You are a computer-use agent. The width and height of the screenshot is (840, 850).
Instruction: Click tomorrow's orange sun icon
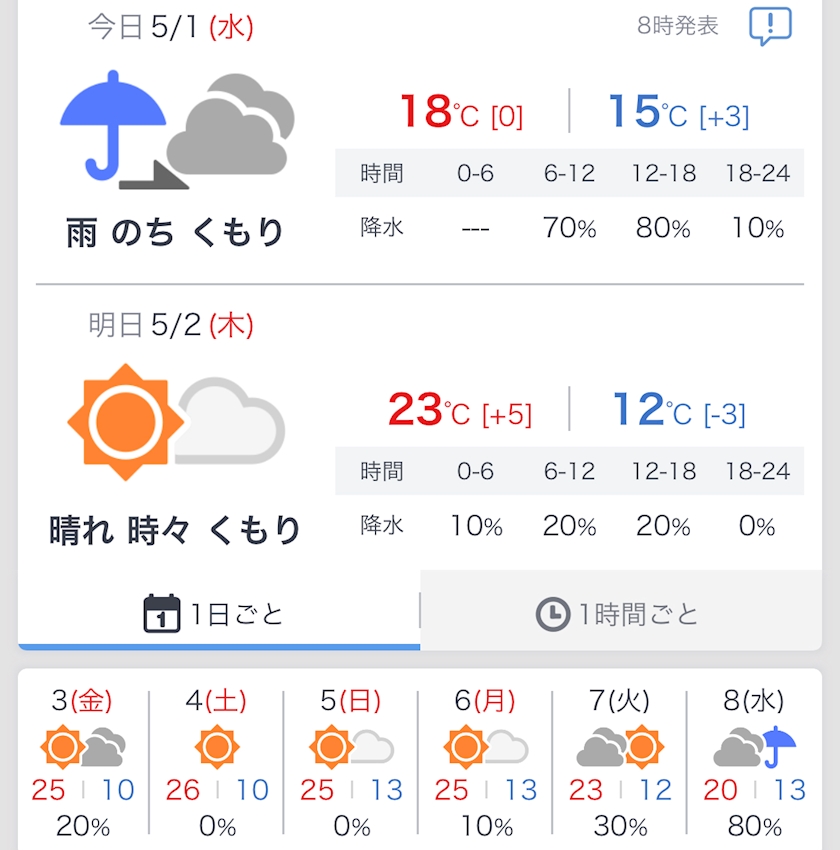(126, 422)
